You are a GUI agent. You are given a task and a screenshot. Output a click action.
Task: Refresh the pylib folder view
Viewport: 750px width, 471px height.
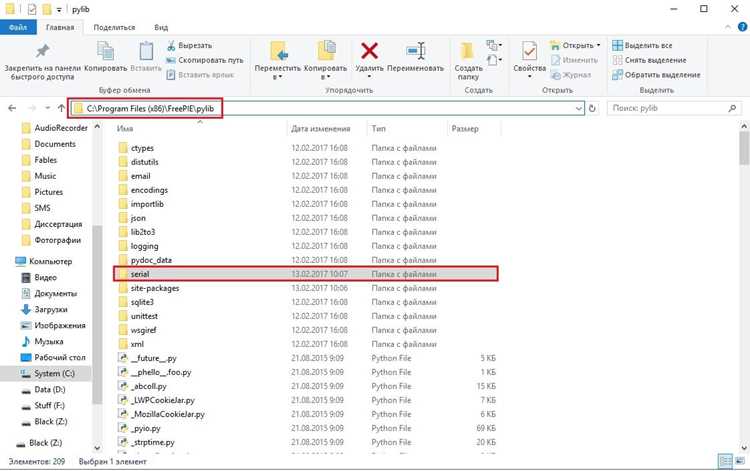point(592,109)
